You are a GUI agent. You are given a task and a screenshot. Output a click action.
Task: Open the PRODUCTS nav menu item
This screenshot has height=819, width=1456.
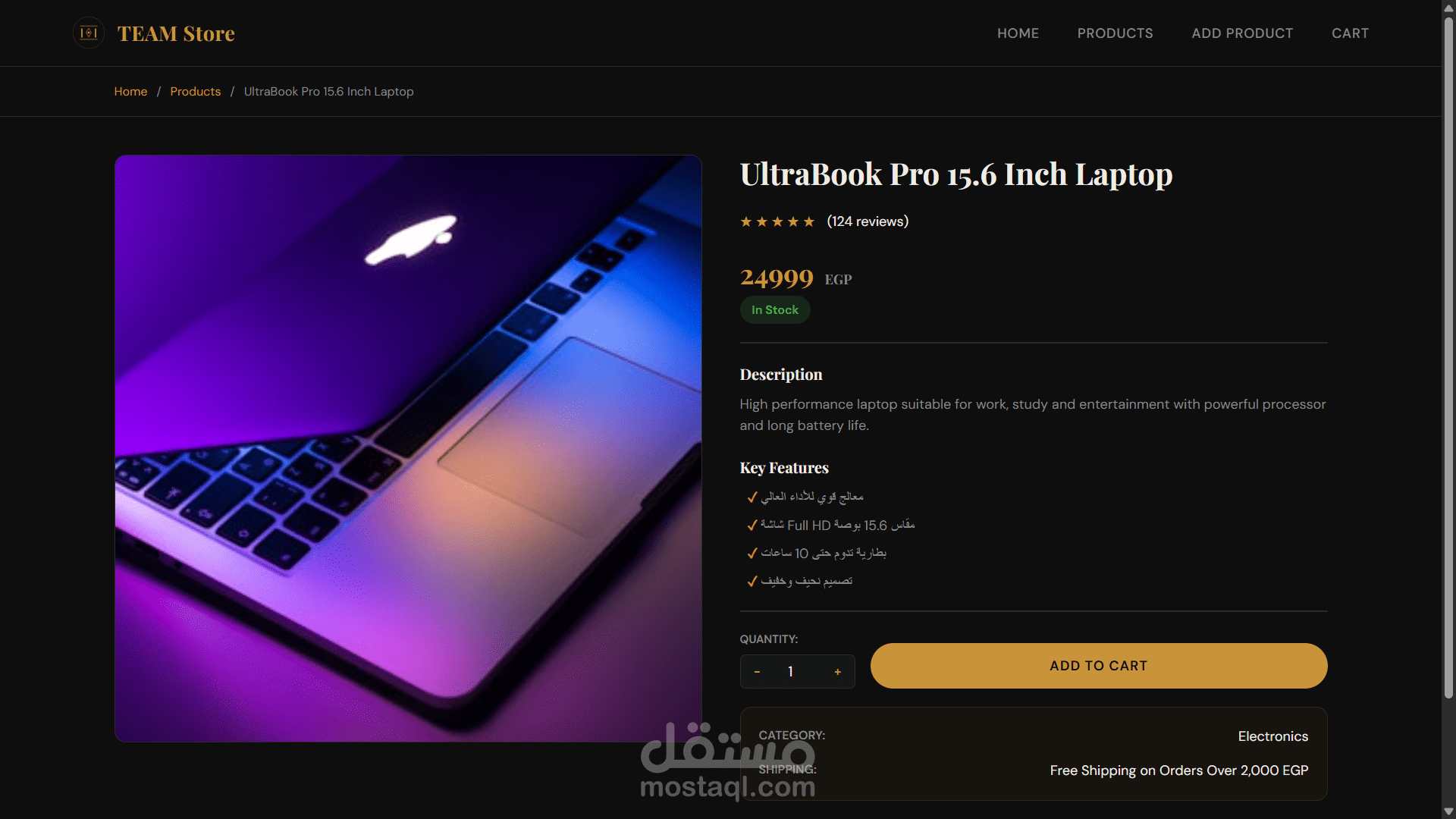coord(1115,33)
